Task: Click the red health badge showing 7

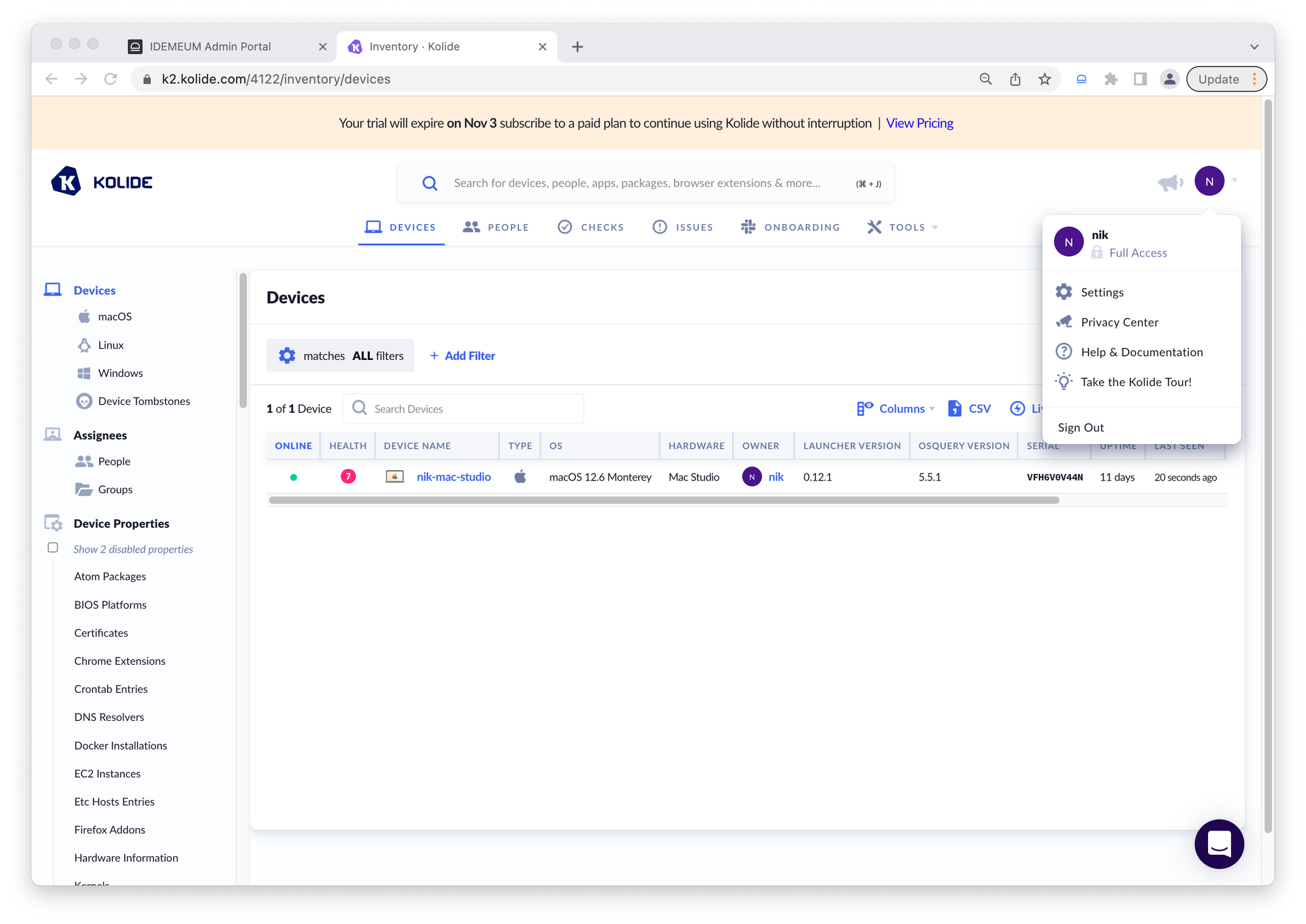Action: 348,477
